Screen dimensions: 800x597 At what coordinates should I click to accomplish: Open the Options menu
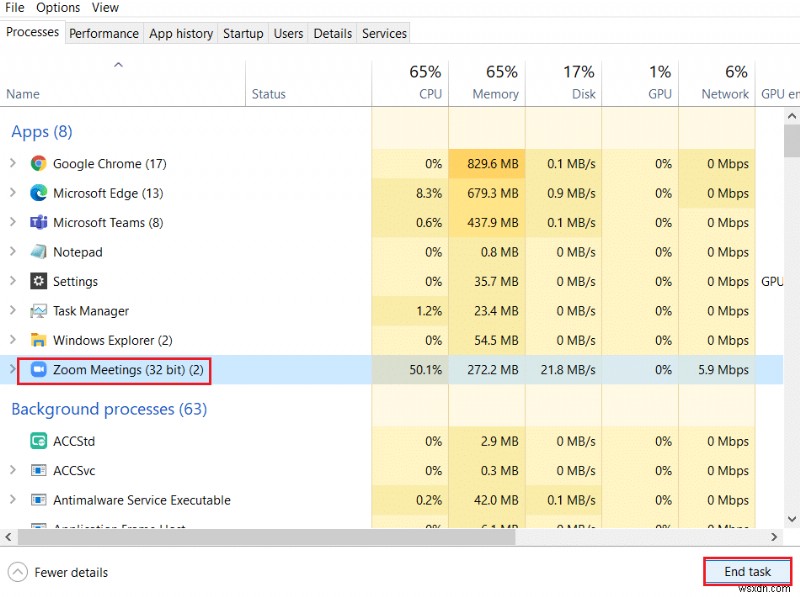pos(58,8)
